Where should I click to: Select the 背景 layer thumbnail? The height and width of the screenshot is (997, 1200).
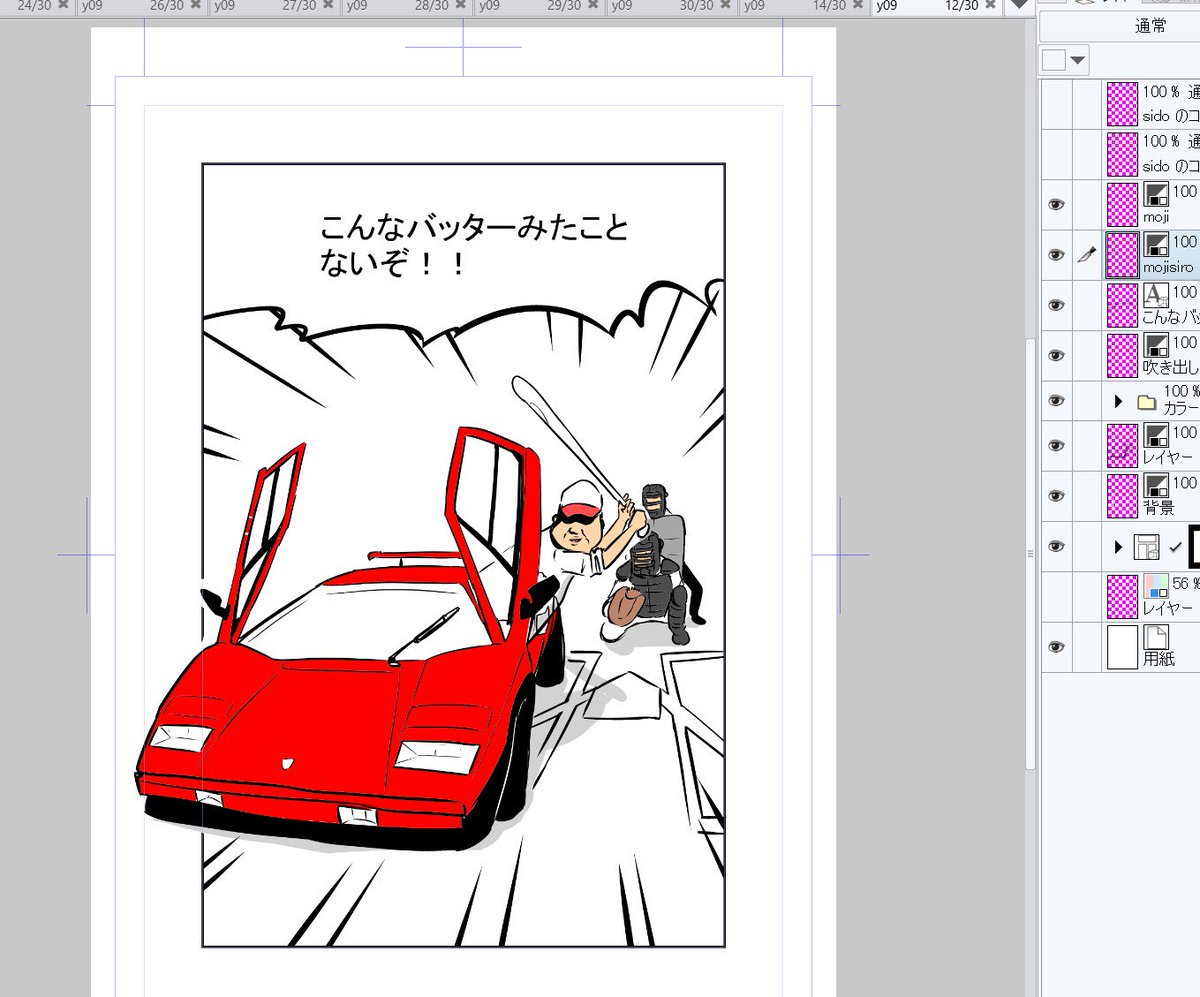[1123, 496]
